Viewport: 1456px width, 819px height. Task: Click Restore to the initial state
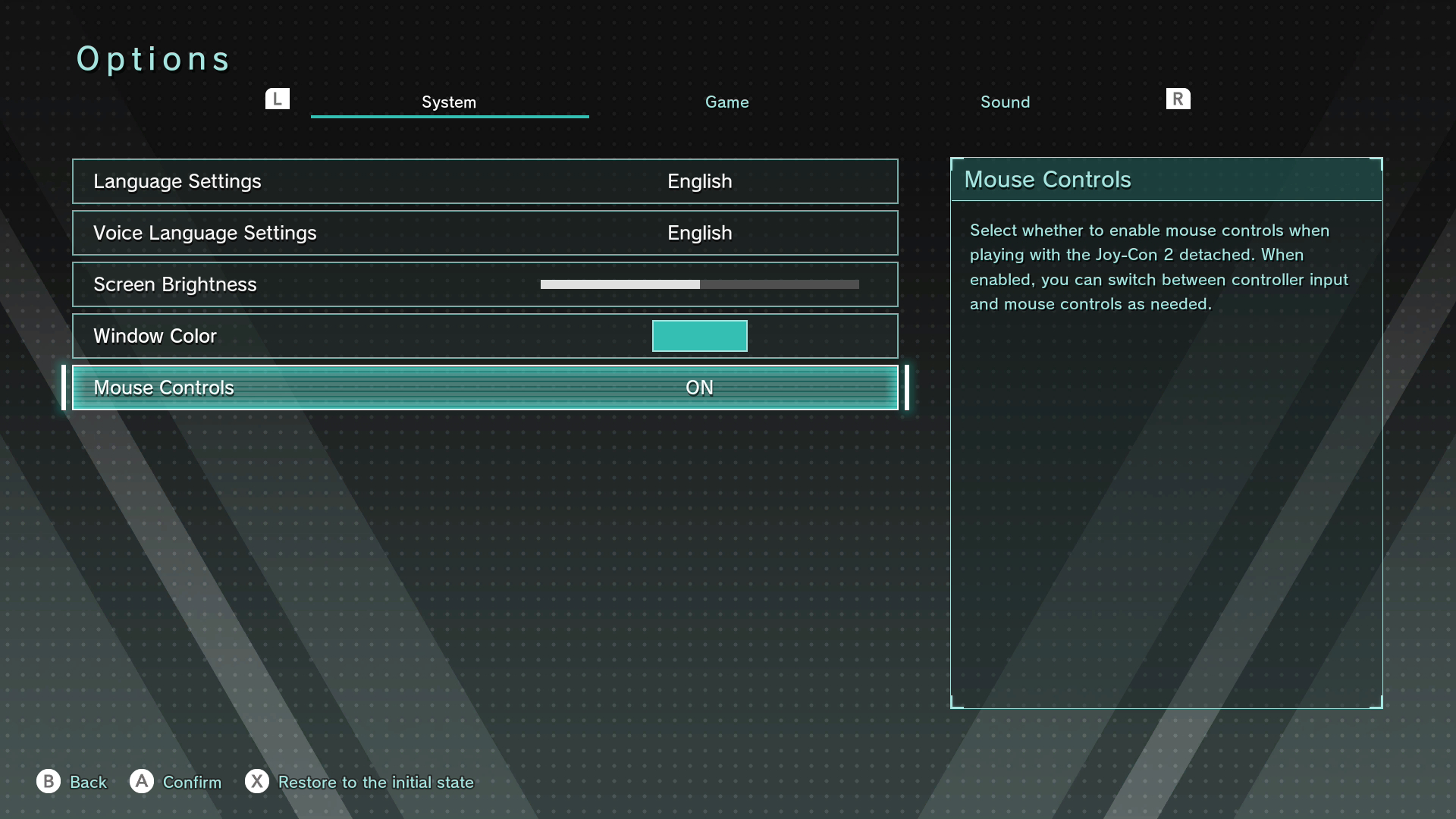(376, 782)
